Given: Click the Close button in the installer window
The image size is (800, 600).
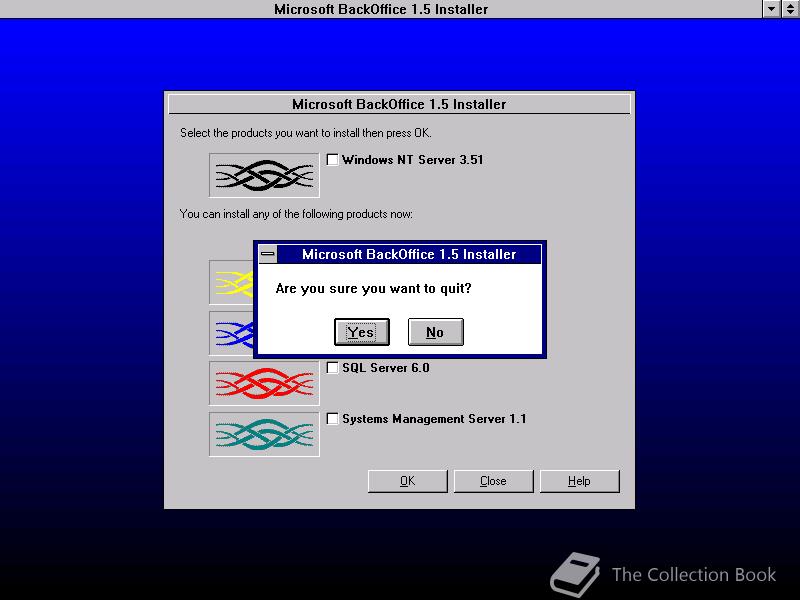Looking at the screenshot, I should click(493, 481).
